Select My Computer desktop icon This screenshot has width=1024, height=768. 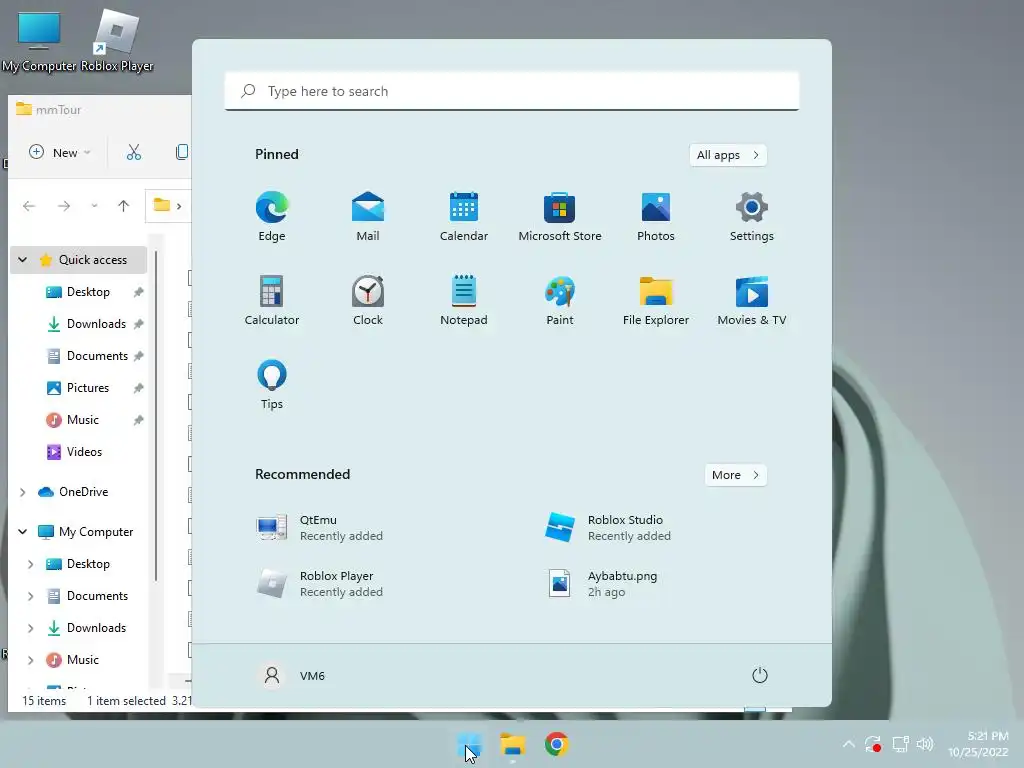tap(39, 40)
